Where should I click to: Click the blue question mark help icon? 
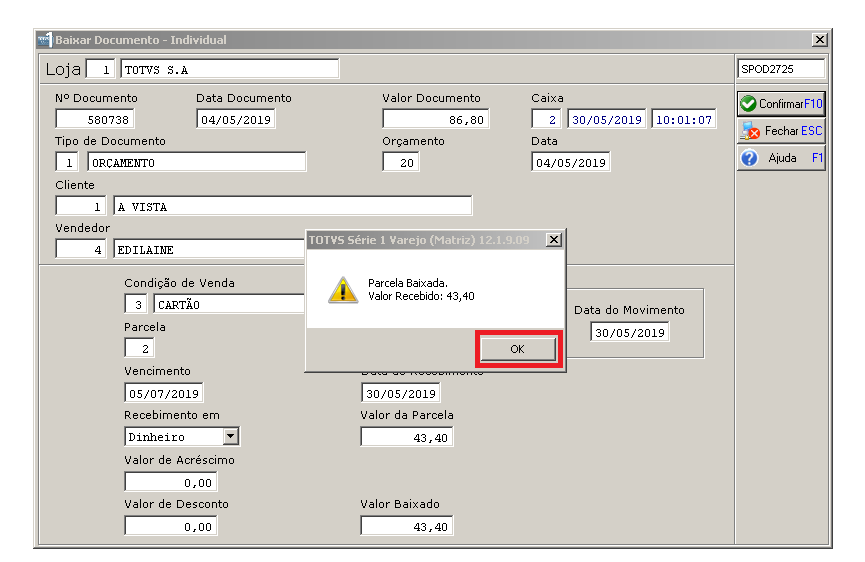click(749, 158)
